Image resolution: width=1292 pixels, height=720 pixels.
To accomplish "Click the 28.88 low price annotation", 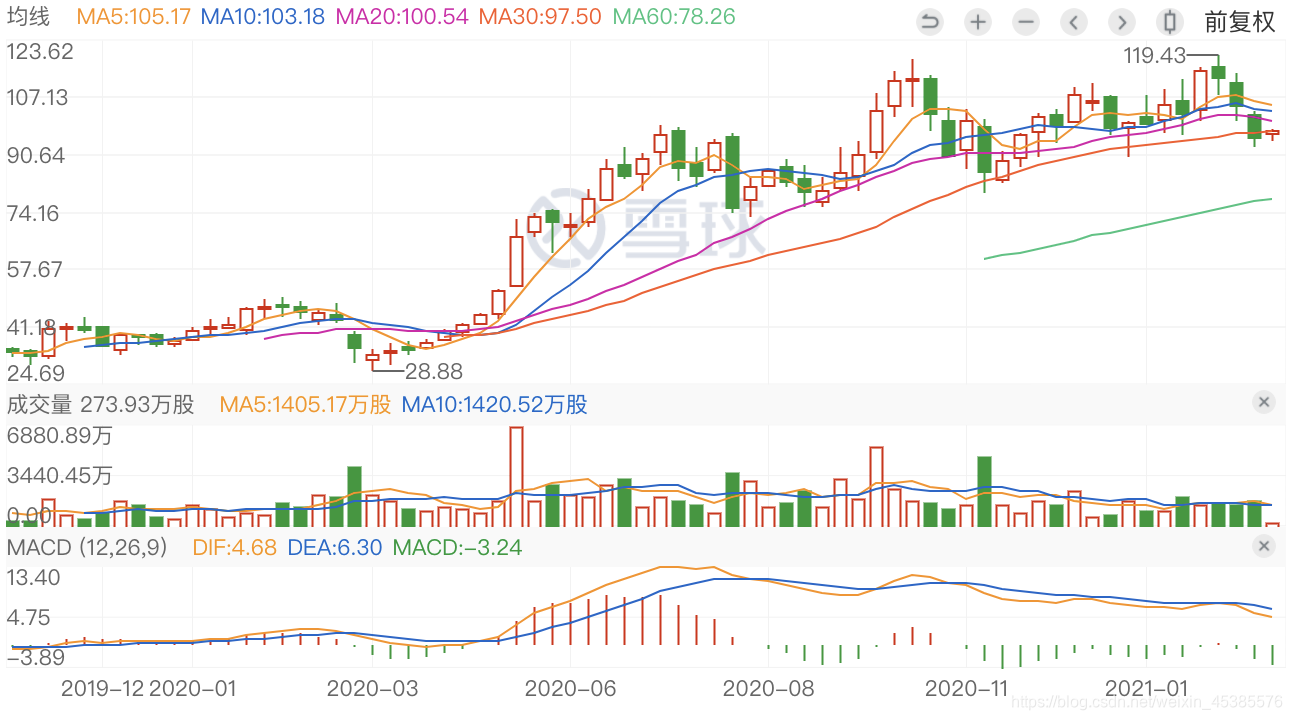I will click(434, 371).
